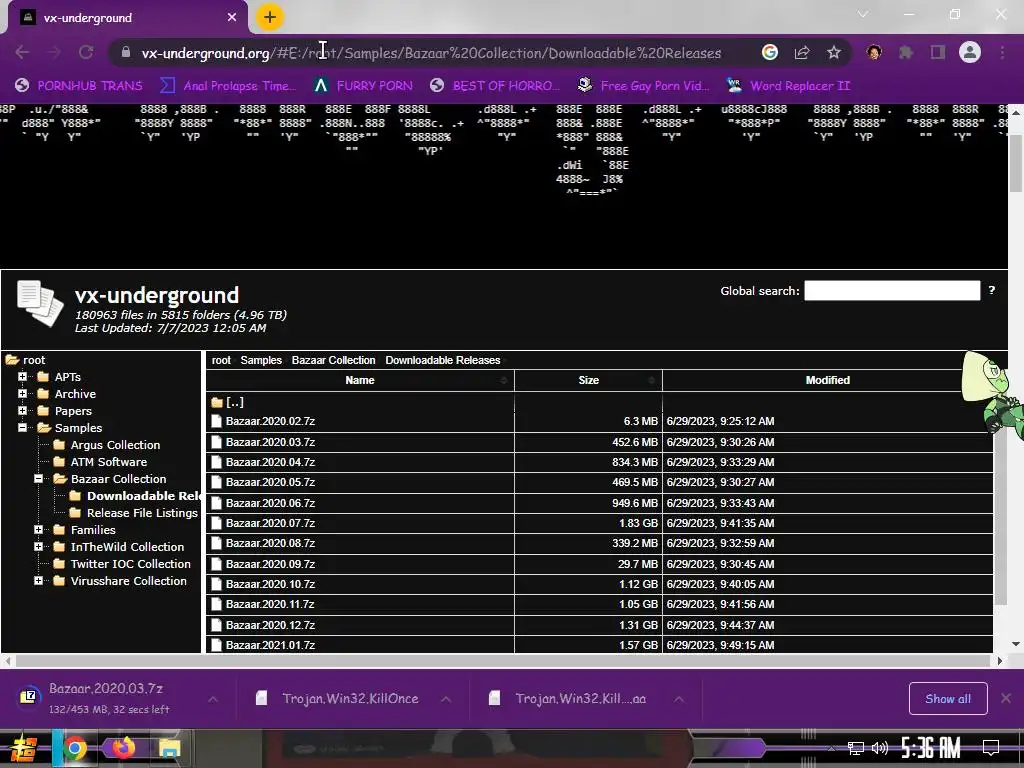Open PORNHUB TRANS bookmark

coord(79,86)
